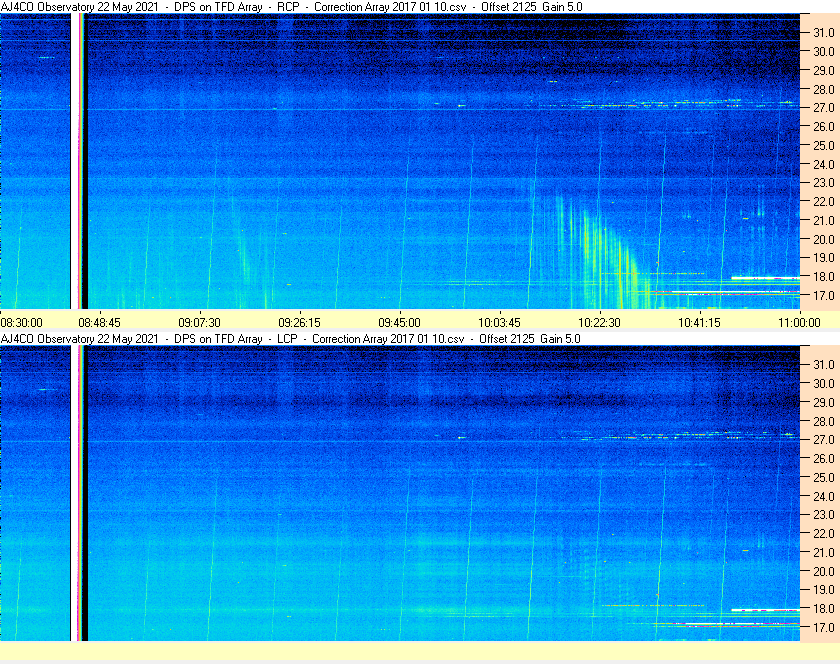Click the 29.0 frequency label on LCP plot
This screenshot has height=664, width=840.
pos(824,402)
